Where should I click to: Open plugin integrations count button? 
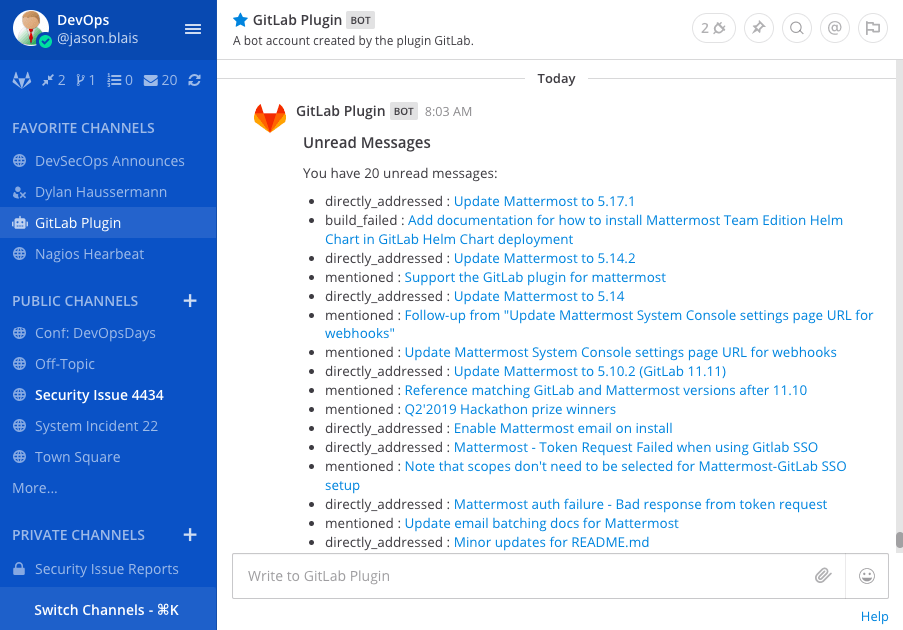(714, 28)
